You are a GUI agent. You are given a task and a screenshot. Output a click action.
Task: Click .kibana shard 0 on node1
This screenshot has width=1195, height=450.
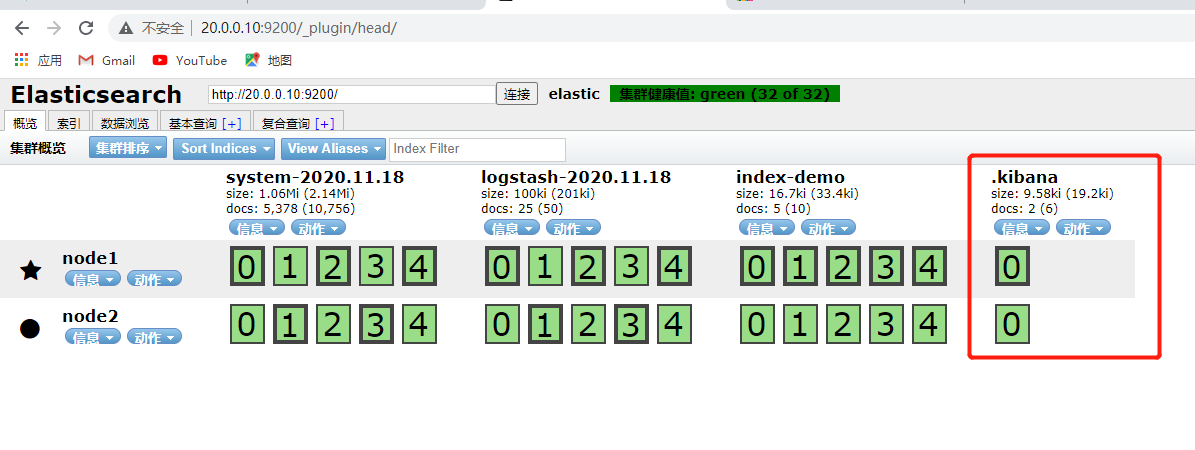pyautogui.click(x=1011, y=268)
